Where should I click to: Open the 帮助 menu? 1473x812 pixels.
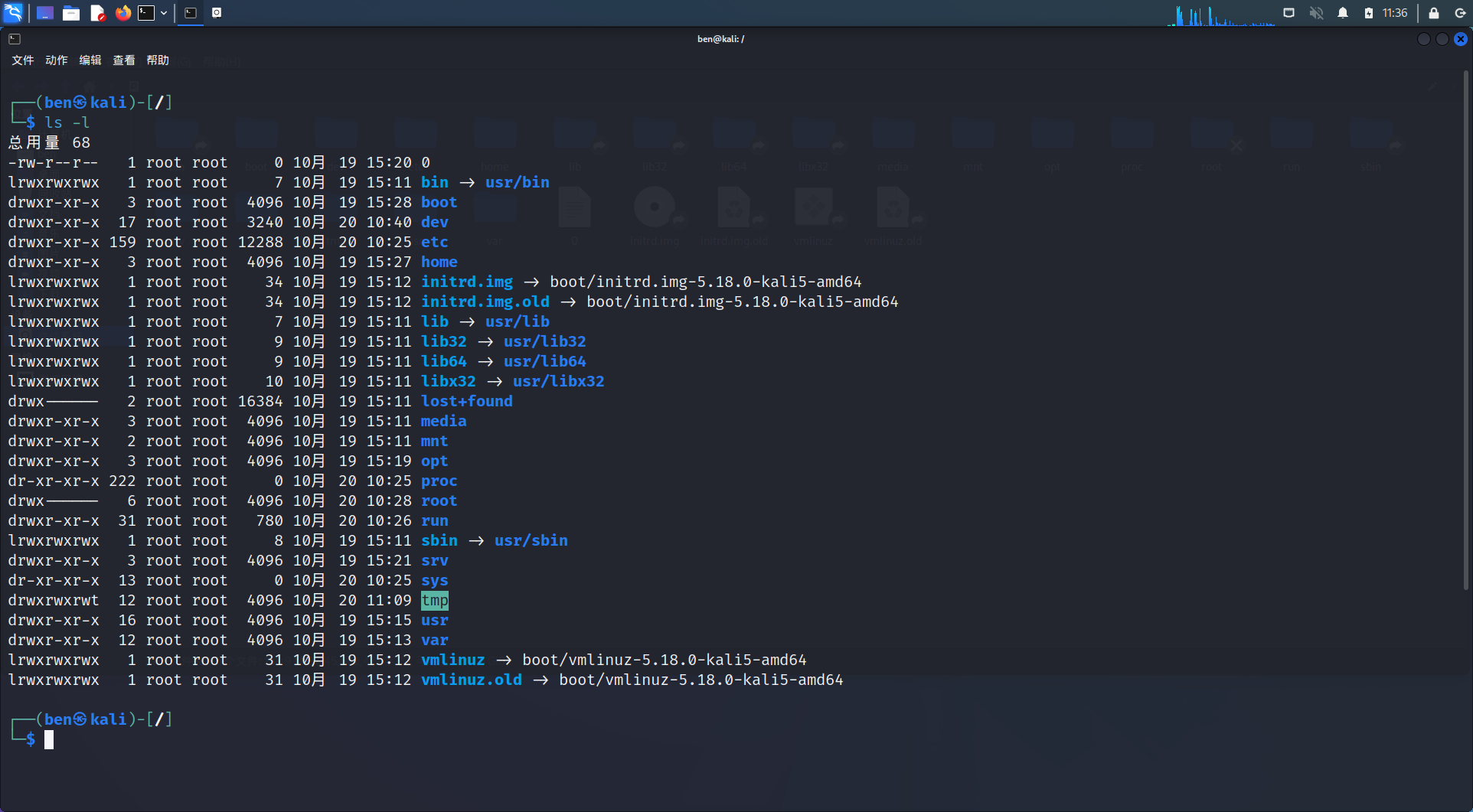tap(158, 60)
